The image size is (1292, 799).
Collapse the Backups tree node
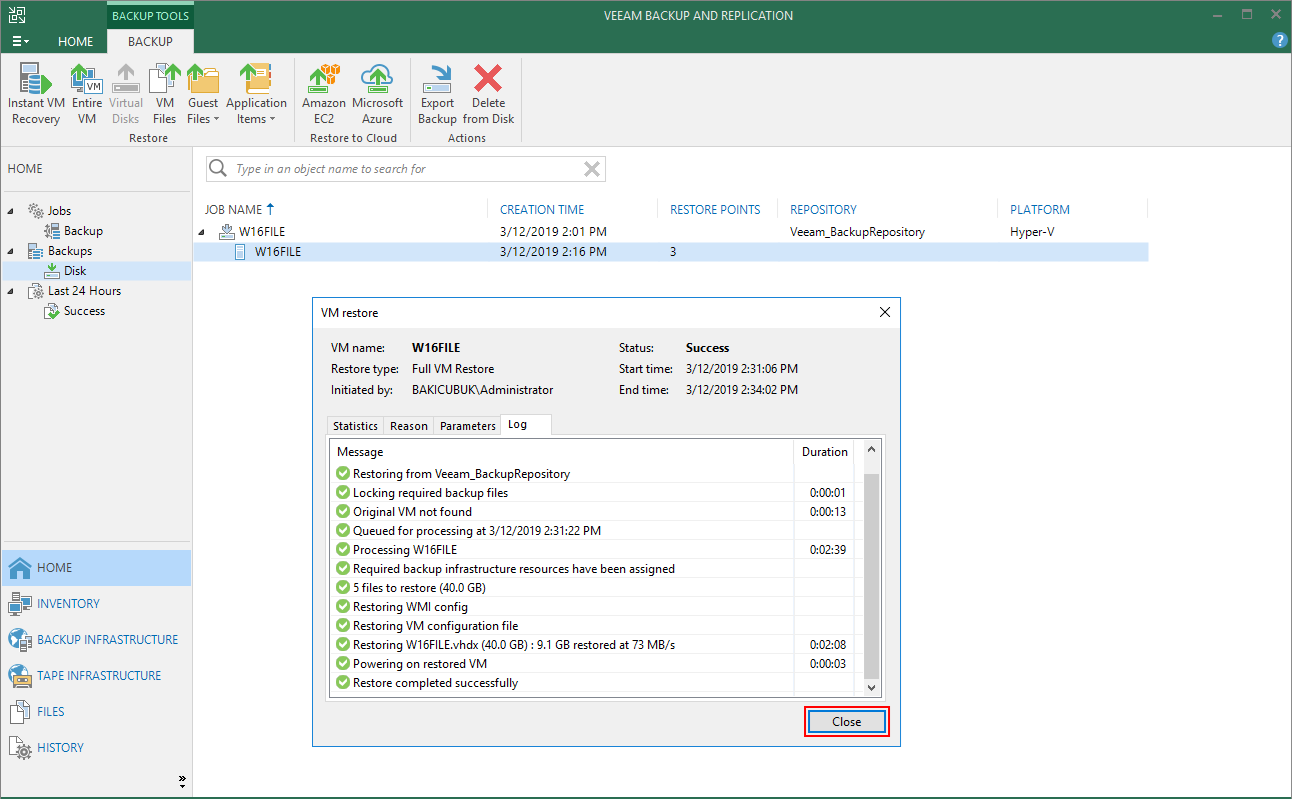point(12,251)
